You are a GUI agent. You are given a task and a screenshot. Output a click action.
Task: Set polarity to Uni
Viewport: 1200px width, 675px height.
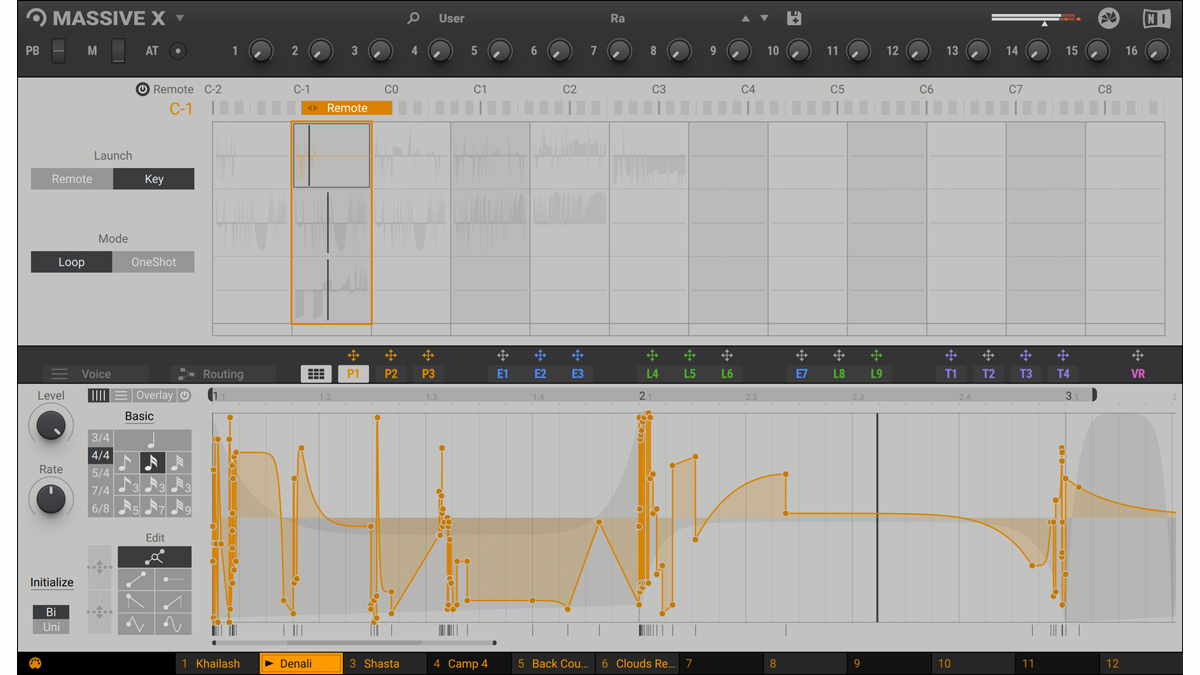click(x=51, y=627)
